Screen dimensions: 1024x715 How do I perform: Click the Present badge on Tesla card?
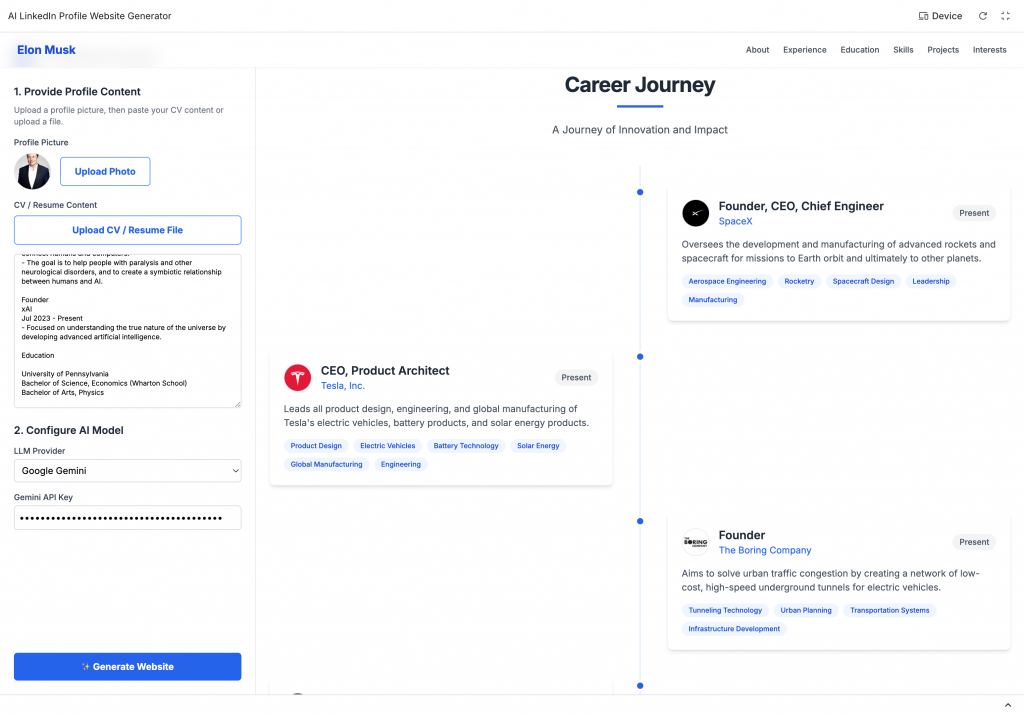tap(576, 377)
